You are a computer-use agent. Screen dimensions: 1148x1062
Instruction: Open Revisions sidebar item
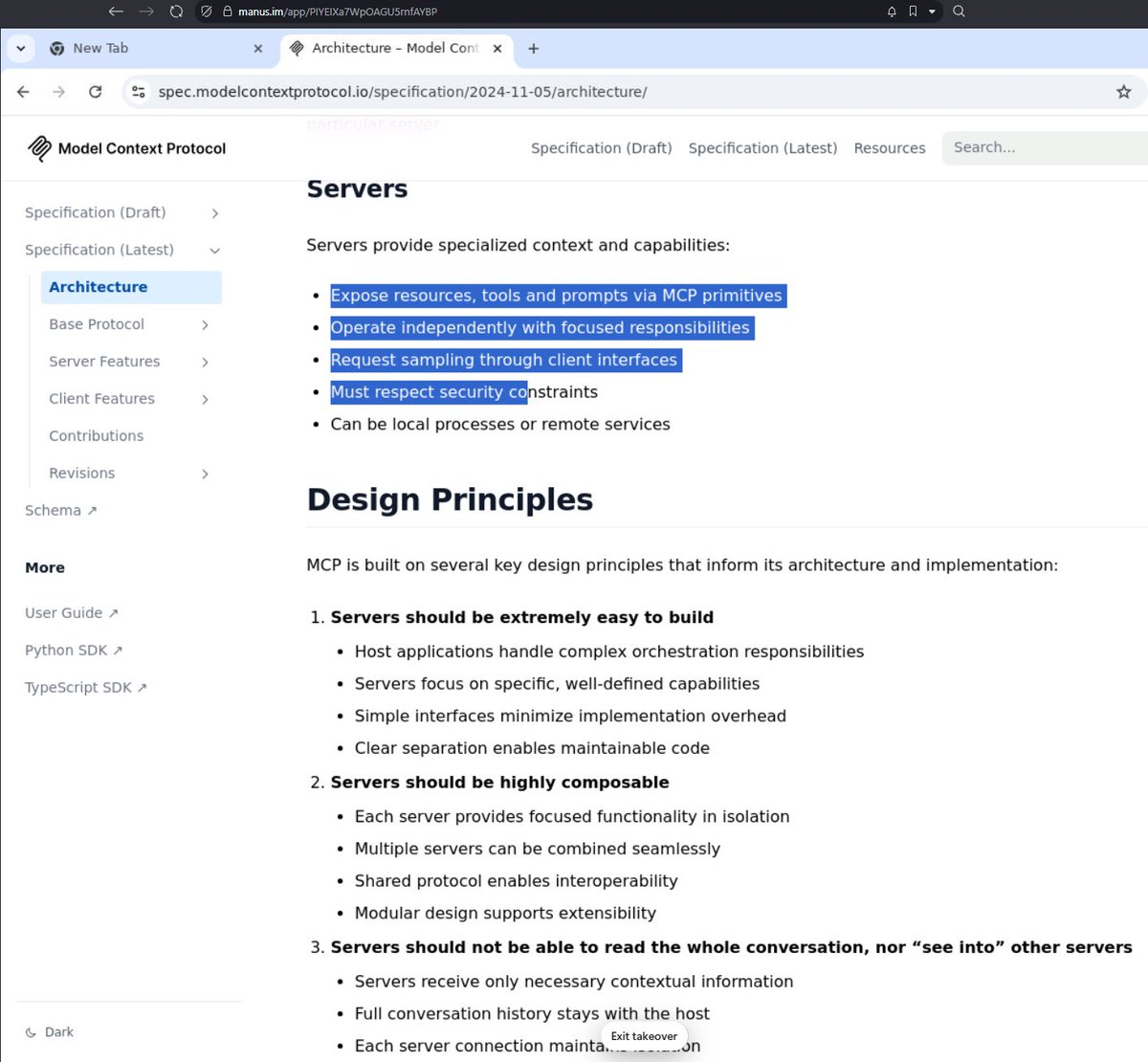tap(81, 474)
